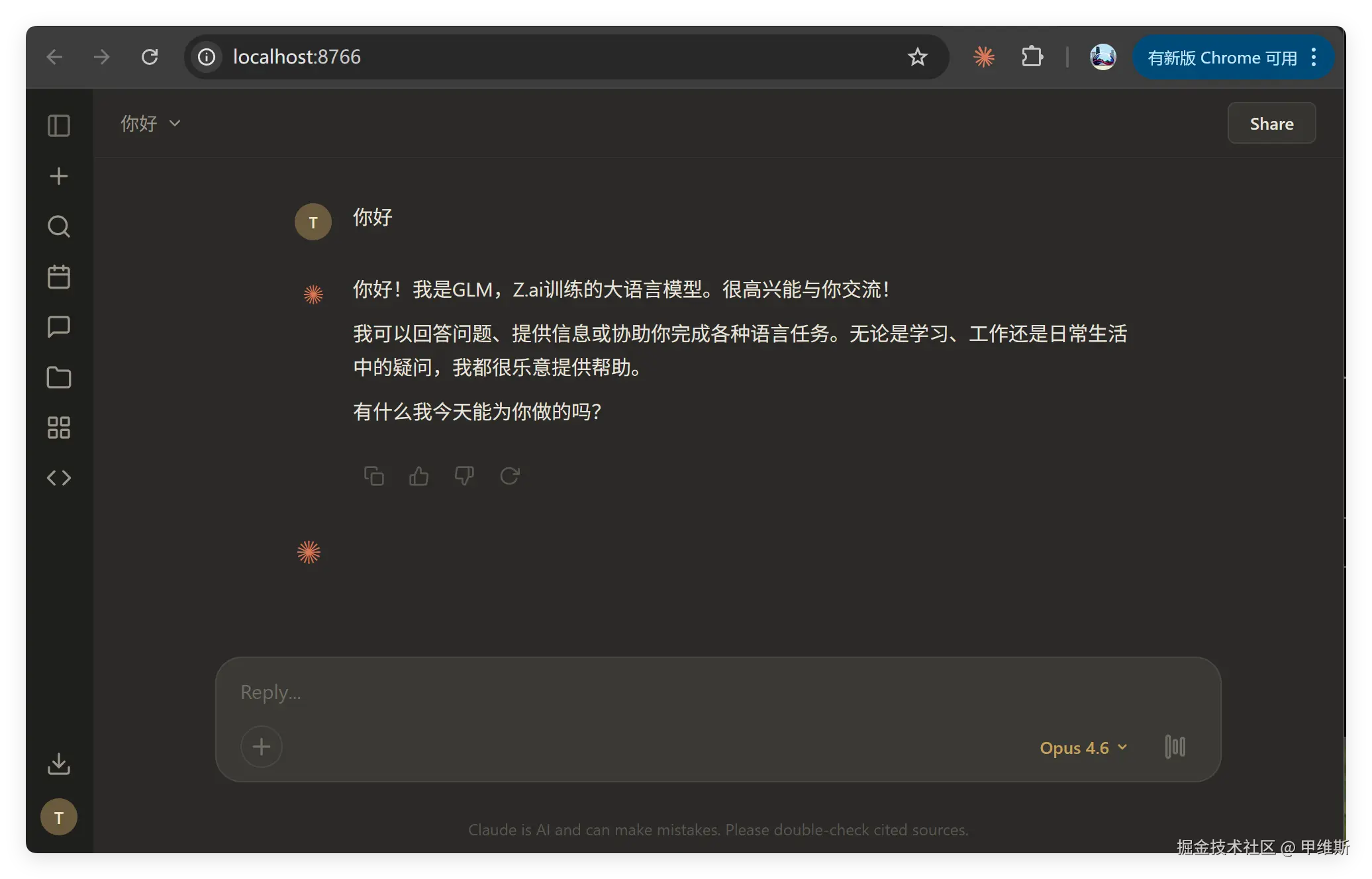Open projects folder icon in sidebar
The image size is (1372, 879).
point(59,377)
